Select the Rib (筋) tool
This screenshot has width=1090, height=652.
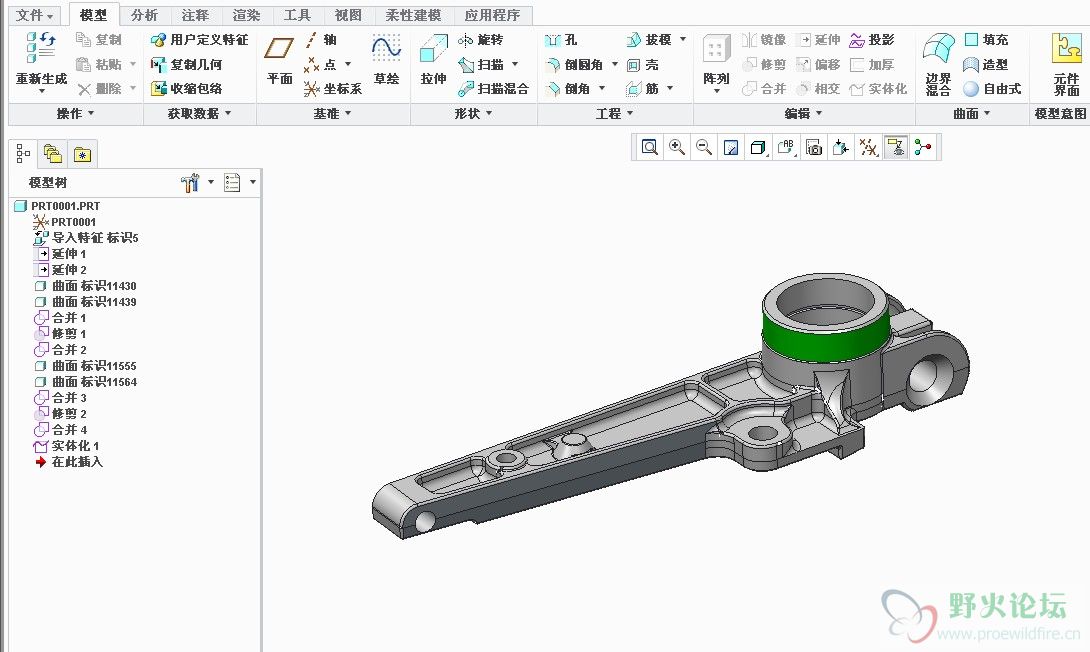(642, 88)
